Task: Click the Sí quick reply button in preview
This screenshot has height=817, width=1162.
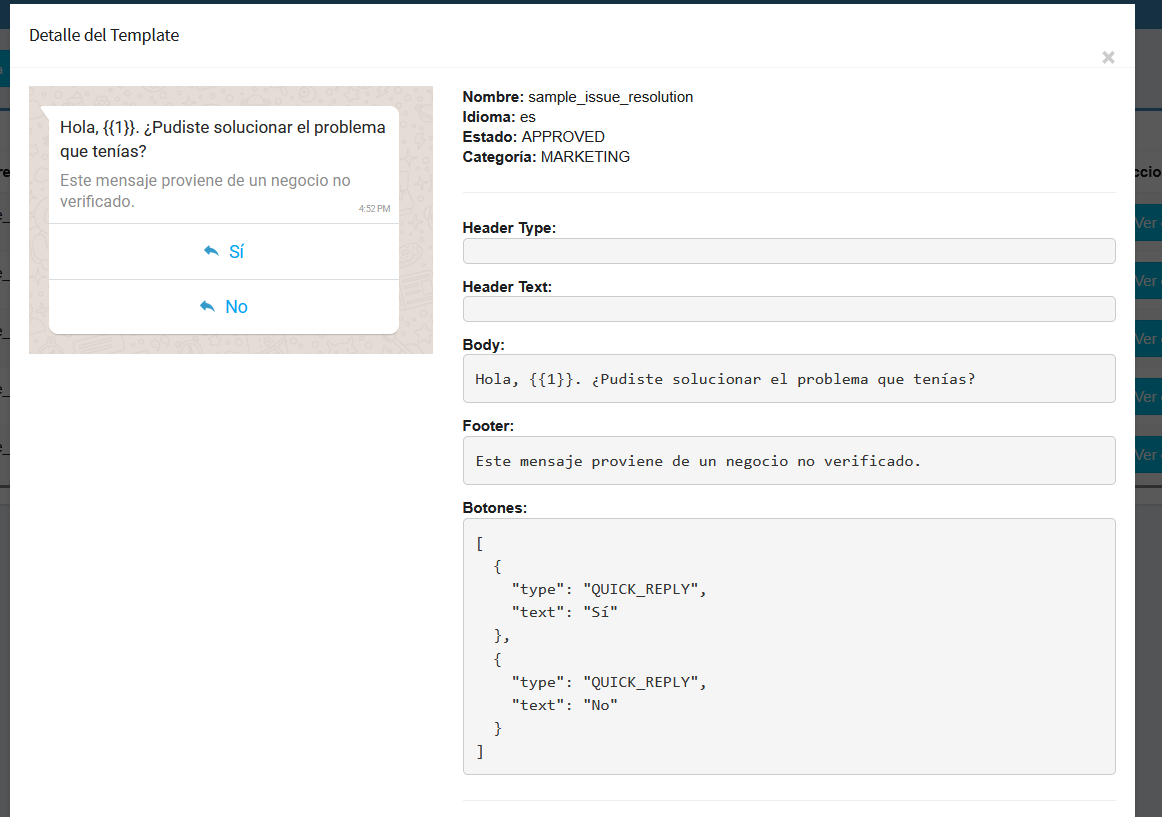Action: pos(224,251)
